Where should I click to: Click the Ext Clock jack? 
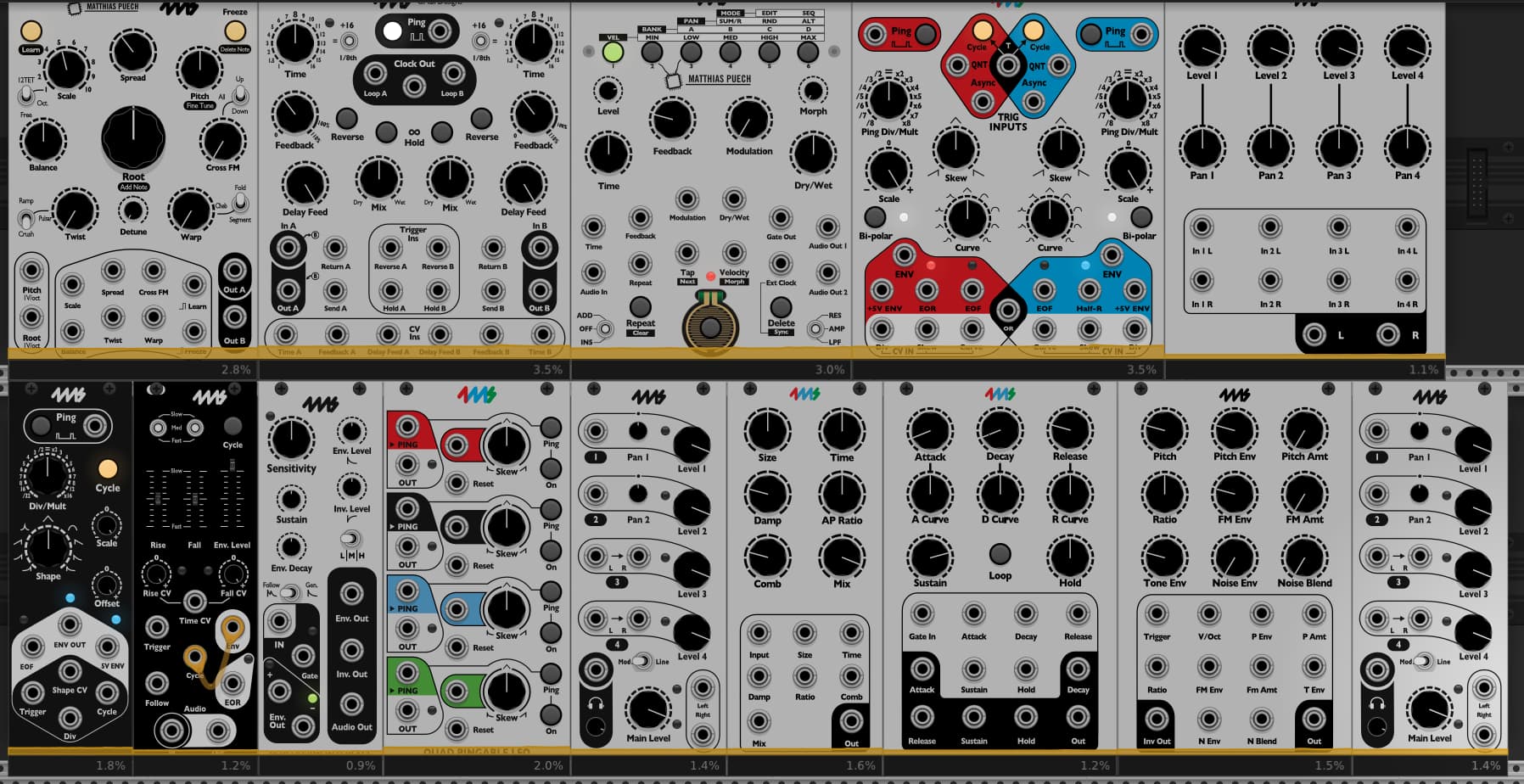[781, 265]
